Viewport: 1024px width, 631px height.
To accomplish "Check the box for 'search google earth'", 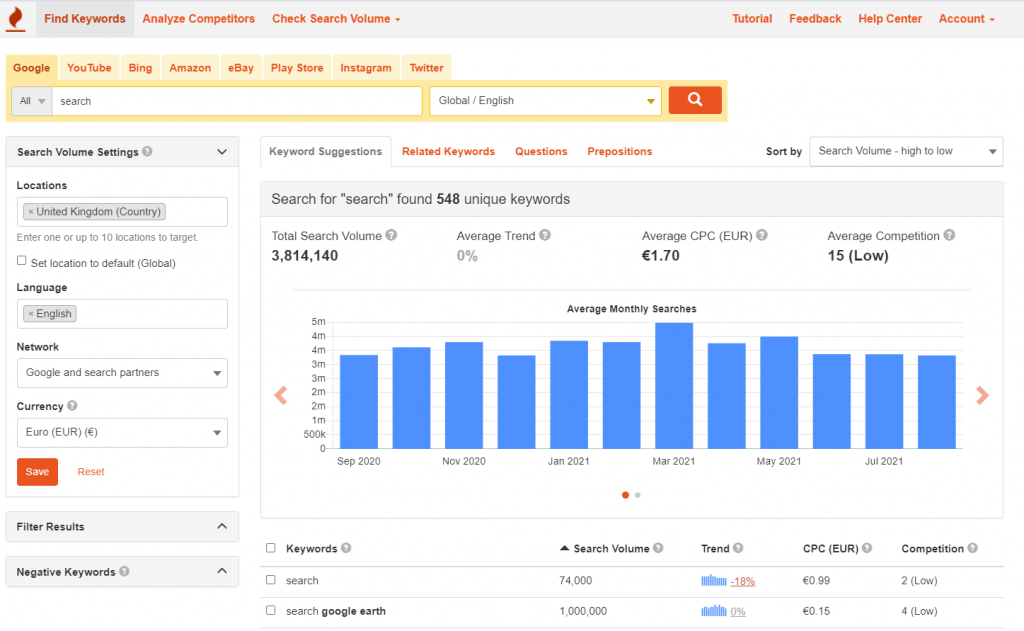I will click(271, 611).
